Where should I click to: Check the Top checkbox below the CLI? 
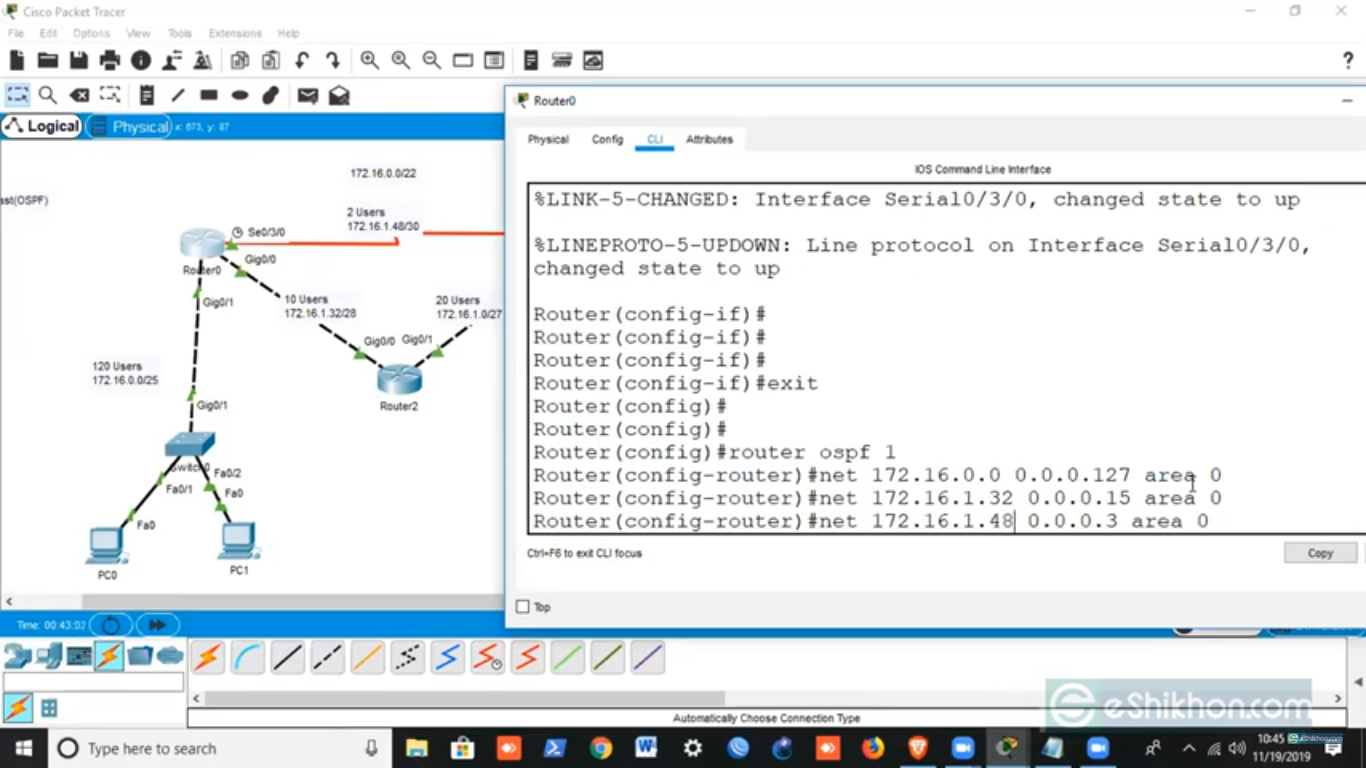(522, 606)
